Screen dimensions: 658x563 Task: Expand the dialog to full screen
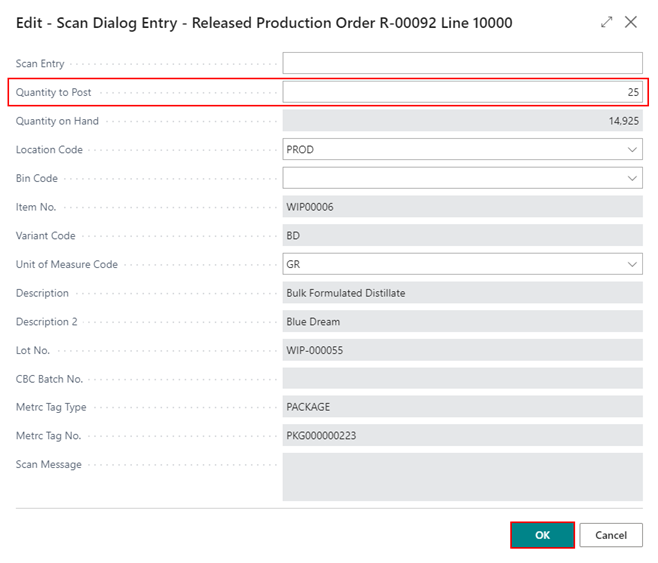607,22
